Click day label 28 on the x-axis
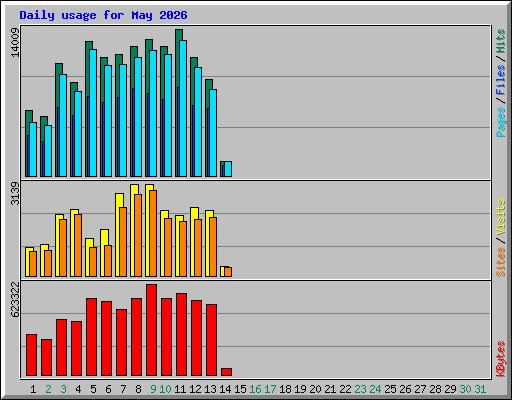 pos(435,389)
